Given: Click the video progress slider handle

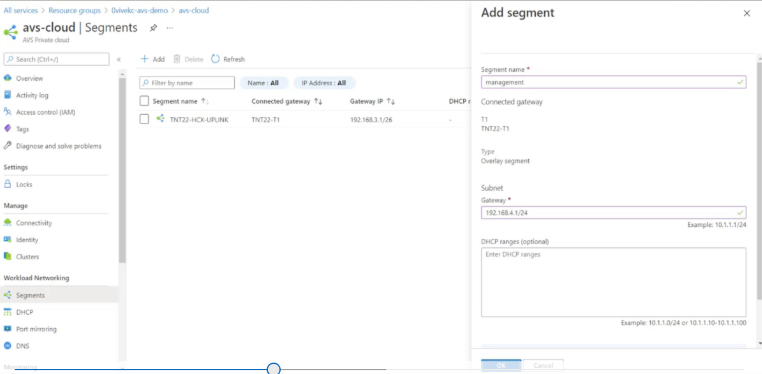Looking at the screenshot, I should [x=274, y=369].
